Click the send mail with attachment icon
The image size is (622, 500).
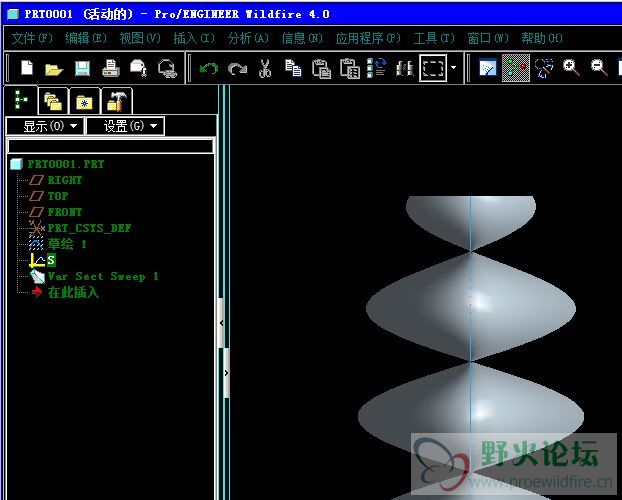138,68
